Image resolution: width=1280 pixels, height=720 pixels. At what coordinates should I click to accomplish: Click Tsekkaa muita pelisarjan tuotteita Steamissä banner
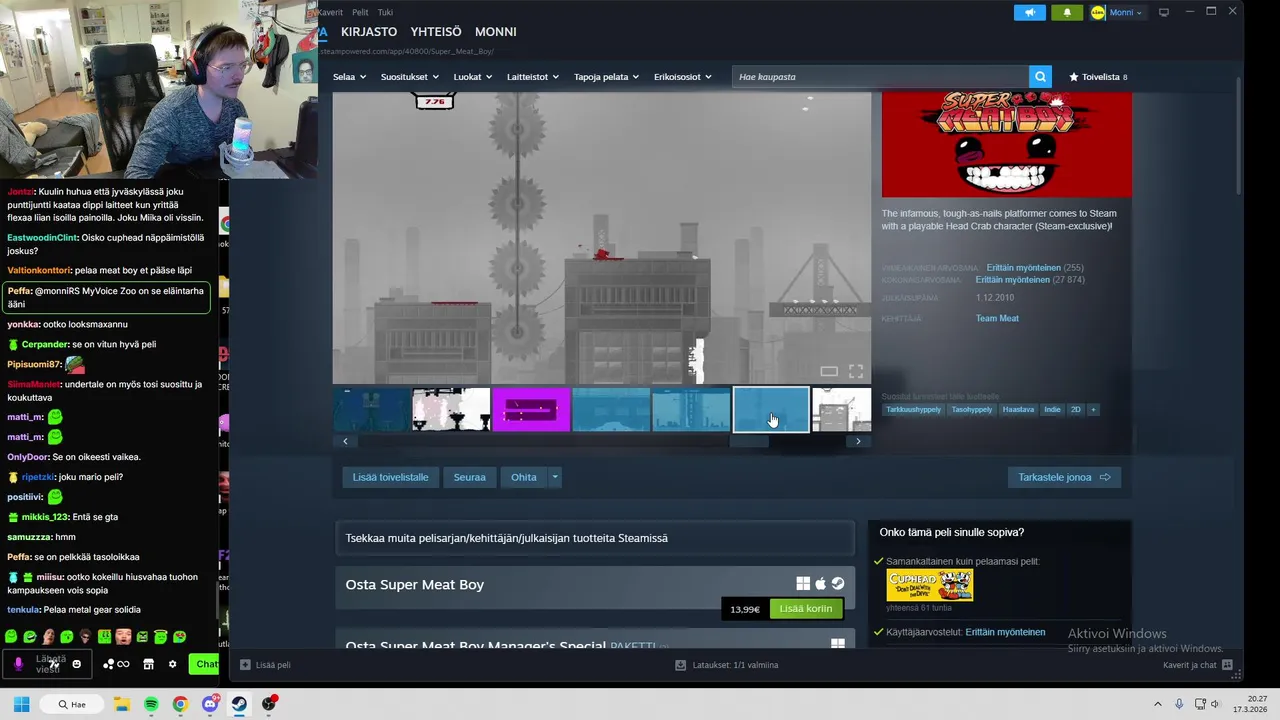[x=595, y=538]
